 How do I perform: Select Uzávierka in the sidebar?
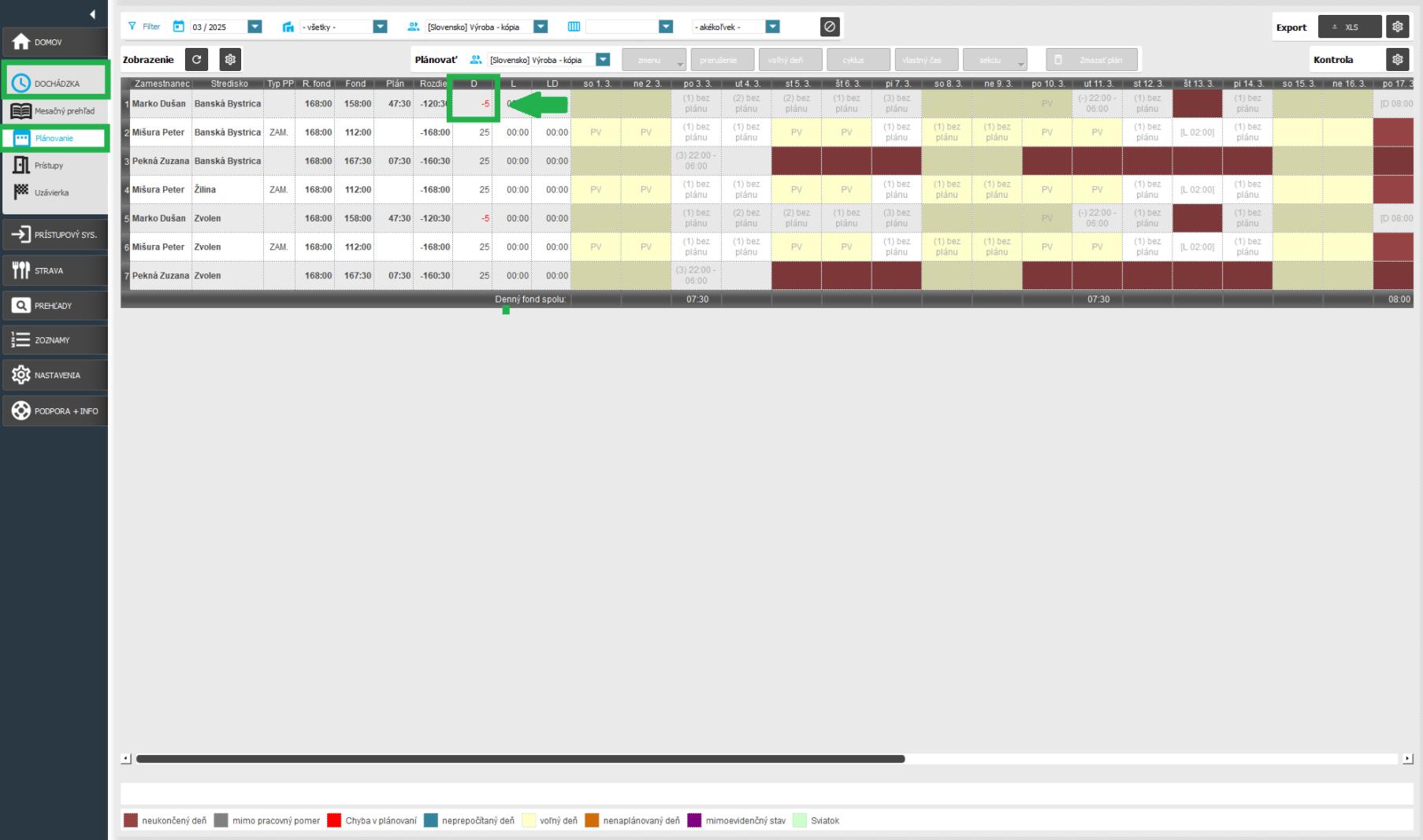click(x=51, y=192)
